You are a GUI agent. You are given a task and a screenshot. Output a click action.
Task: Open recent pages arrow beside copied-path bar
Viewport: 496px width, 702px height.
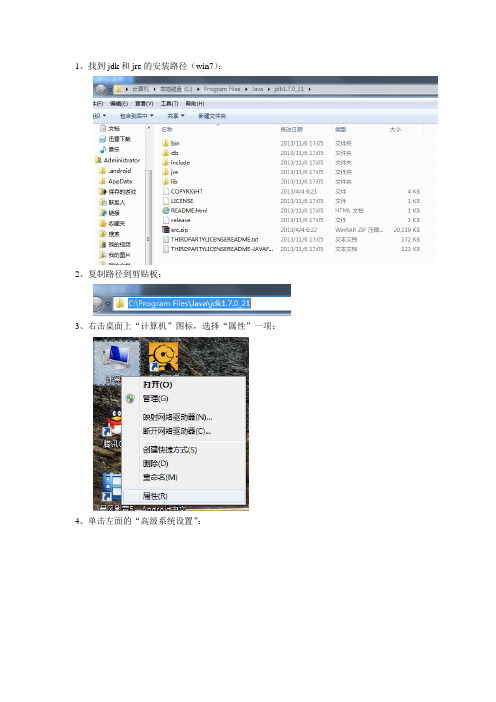pyautogui.click(x=108, y=304)
